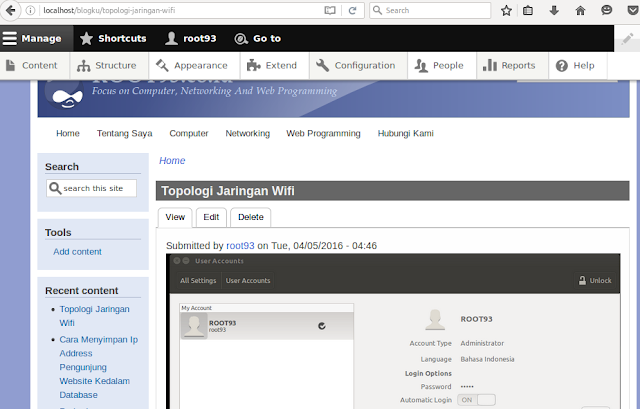
Task: Reload the page with refresh icon
Action: coord(352,11)
